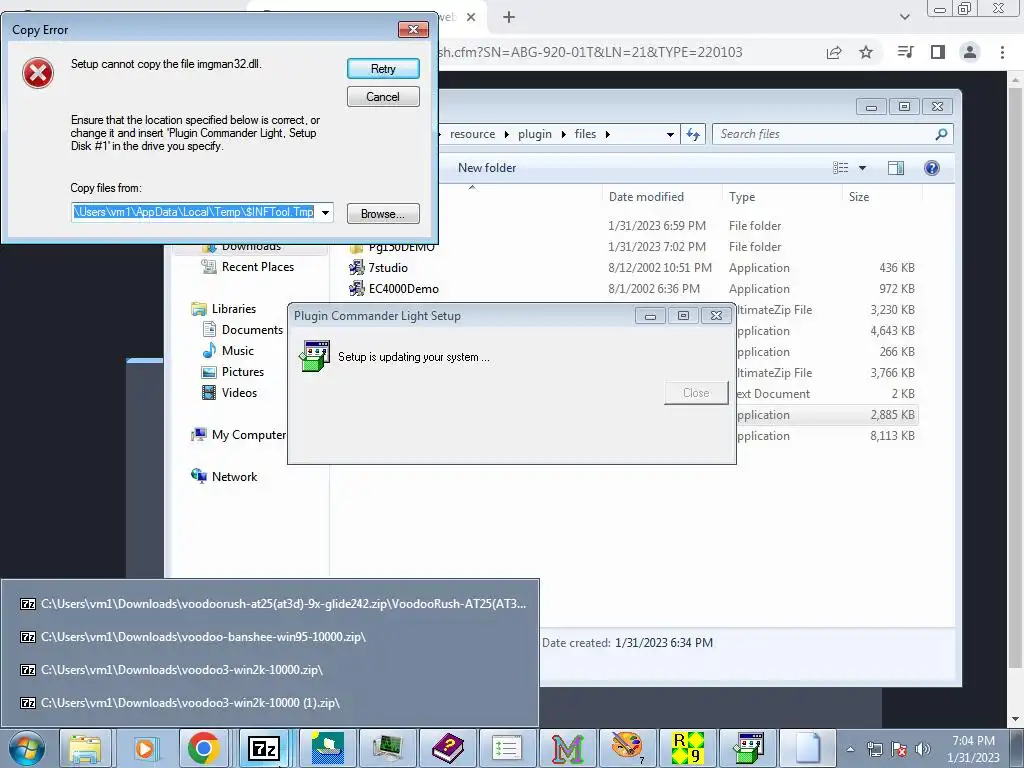Click the Plugin Commander setup computer icon

(315, 356)
